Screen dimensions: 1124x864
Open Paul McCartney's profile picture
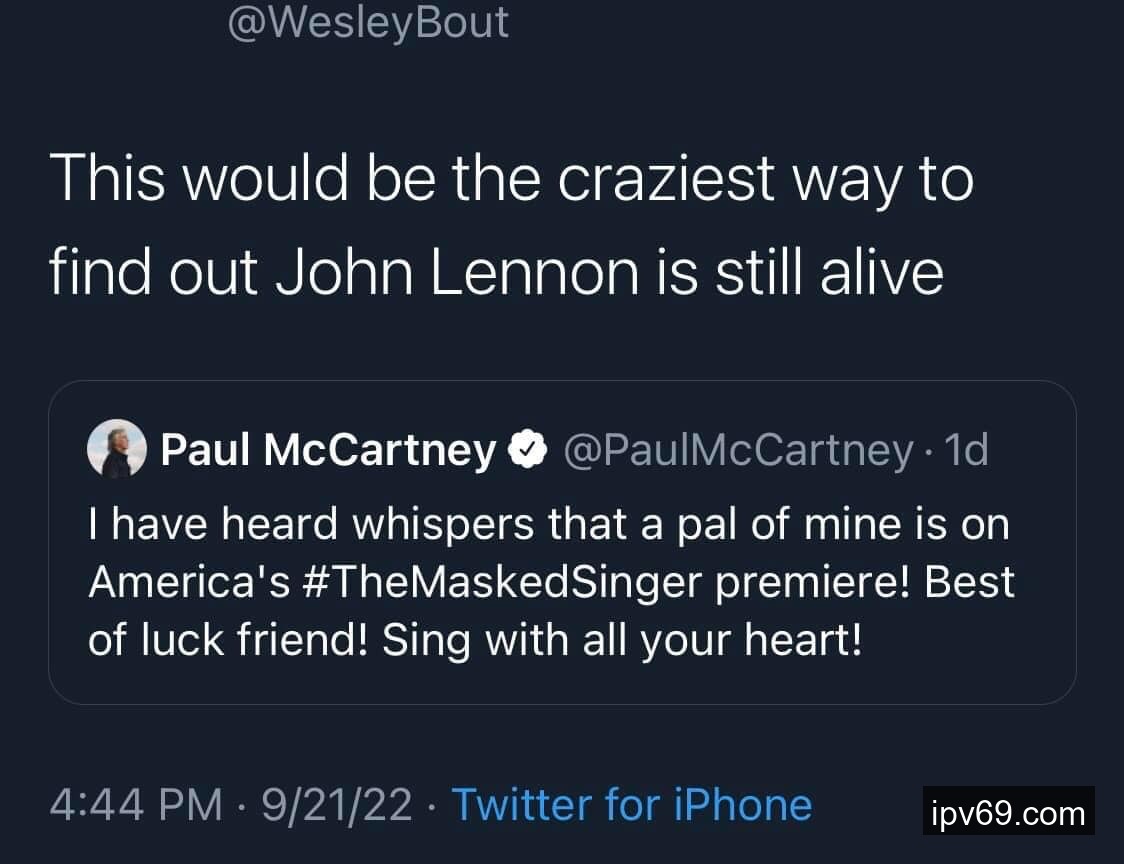118,449
